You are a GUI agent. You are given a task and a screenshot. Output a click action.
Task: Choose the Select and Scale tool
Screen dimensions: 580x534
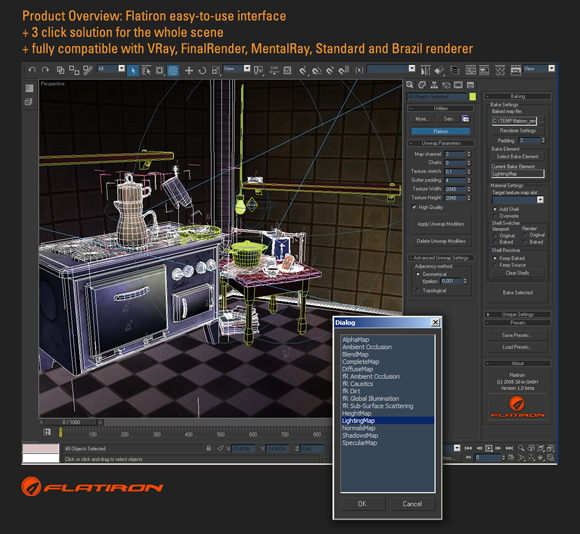(216, 70)
